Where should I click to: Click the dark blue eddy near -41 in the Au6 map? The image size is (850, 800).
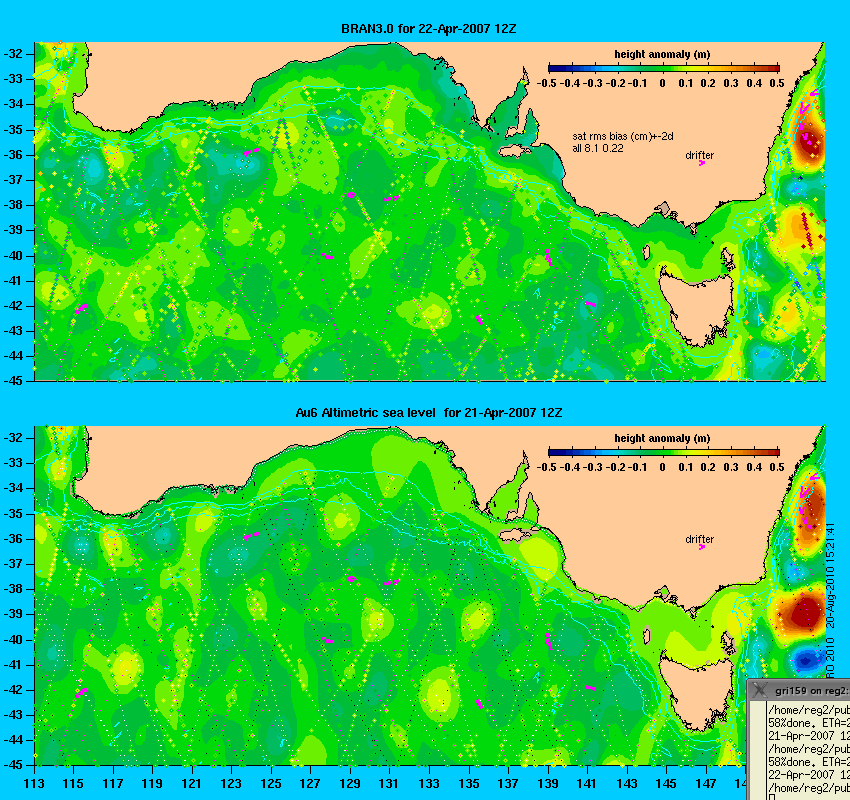(806, 659)
